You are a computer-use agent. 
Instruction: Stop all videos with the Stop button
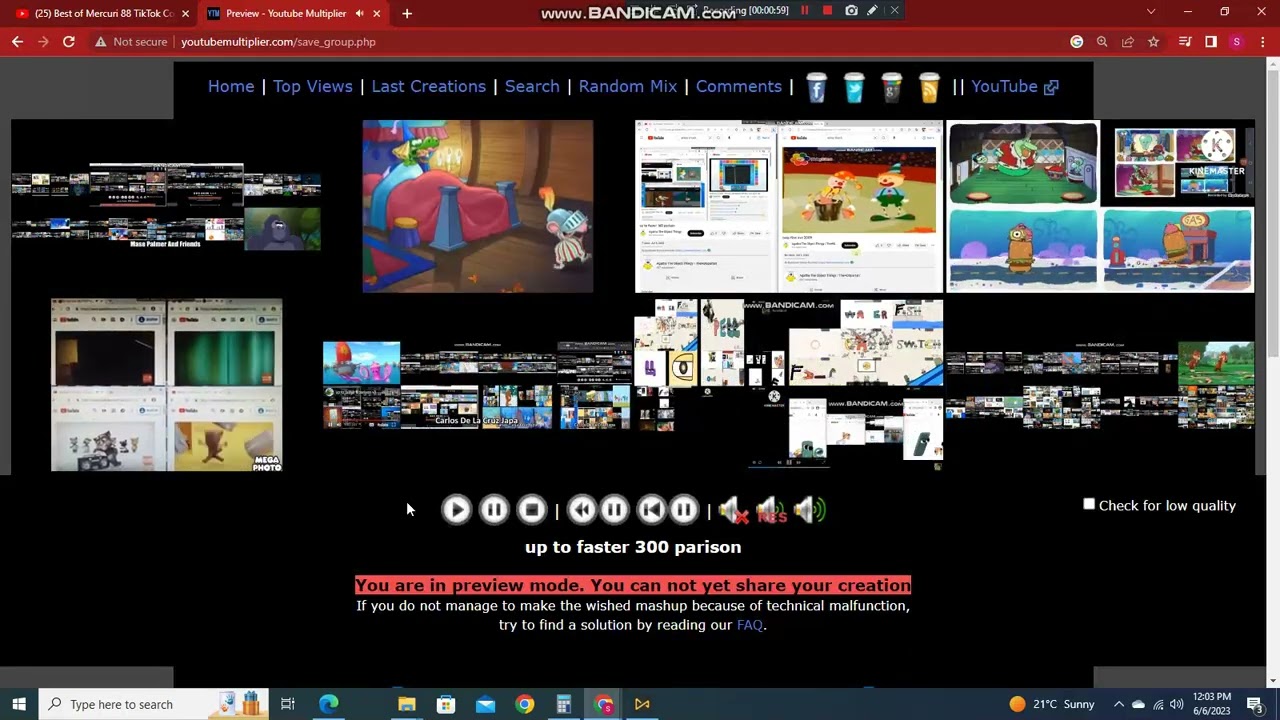click(532, 510)
